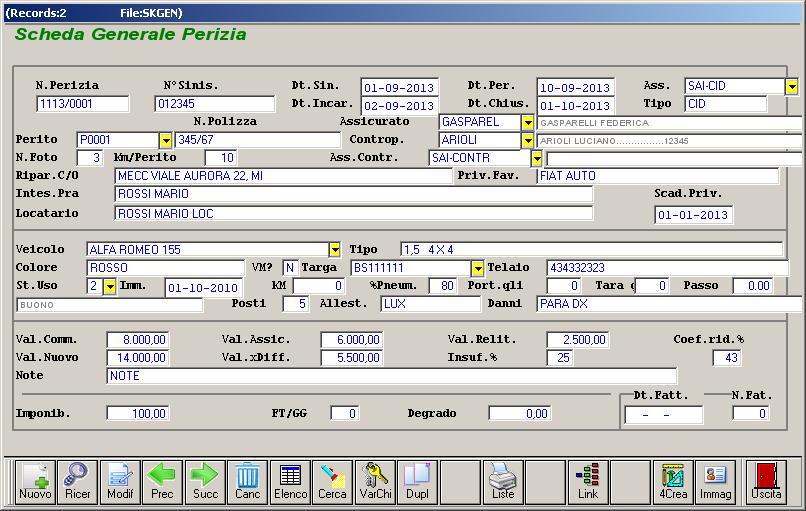Click the Dt.Per. date 10-09-2013
The height and width of the screenshot is (511, 806).
(575, 88)
